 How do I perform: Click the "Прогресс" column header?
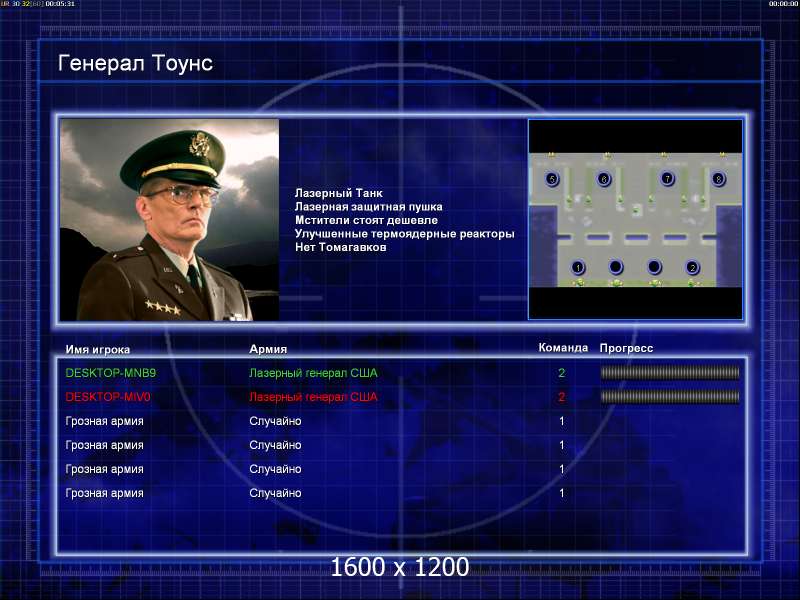627,348
